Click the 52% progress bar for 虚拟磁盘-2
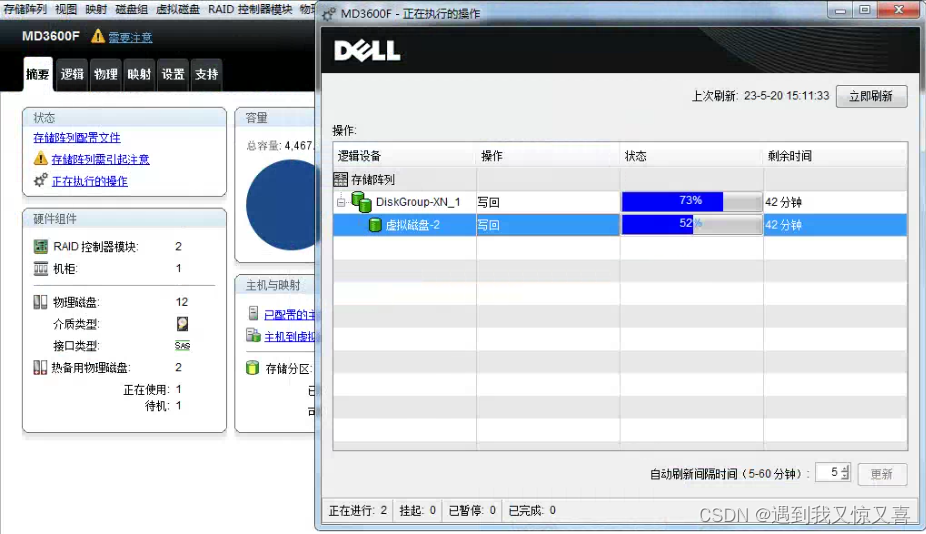This screenshot has width=926, height=534. click(692, 224)
